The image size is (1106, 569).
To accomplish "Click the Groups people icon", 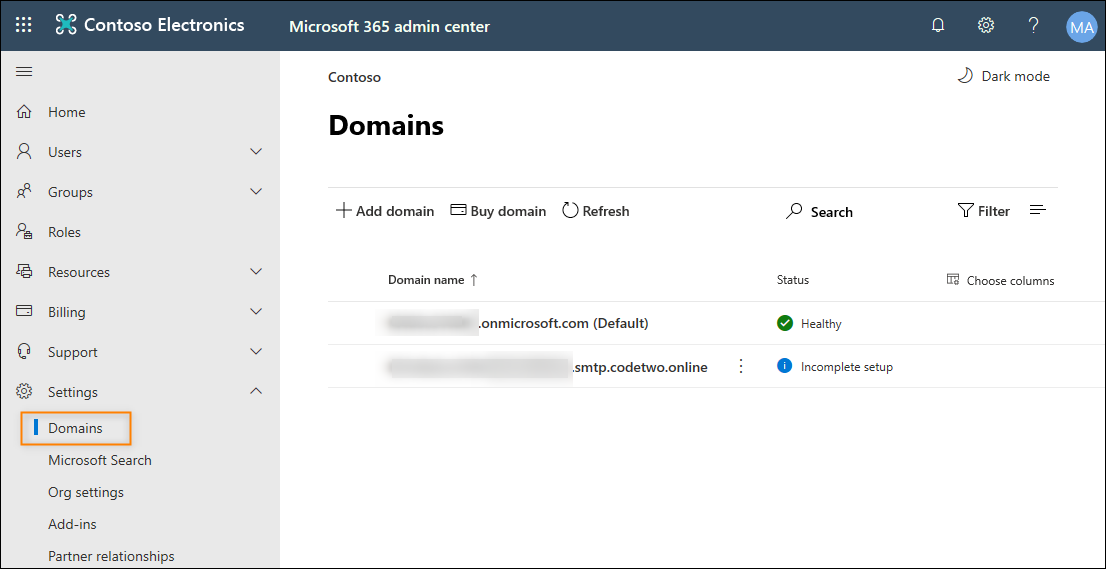I will click(25, 192).
